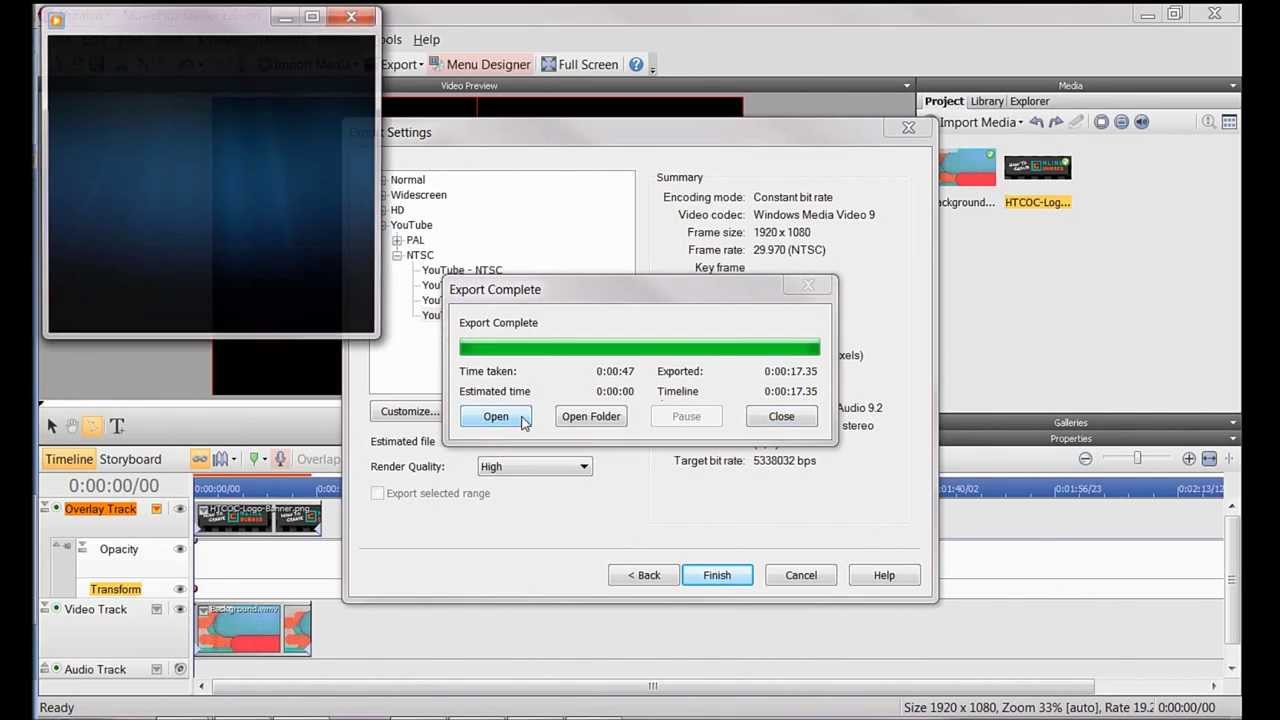Click the Help button in Export Settings
Viewport: 1280px width, 720px height.
click(x=884, y=575)
